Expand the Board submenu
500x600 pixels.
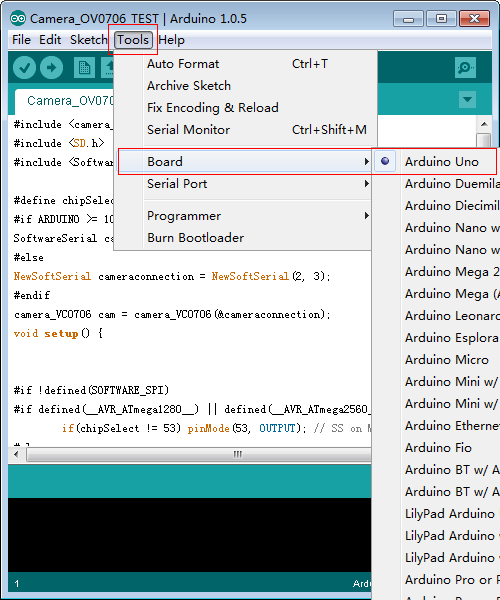245,161
